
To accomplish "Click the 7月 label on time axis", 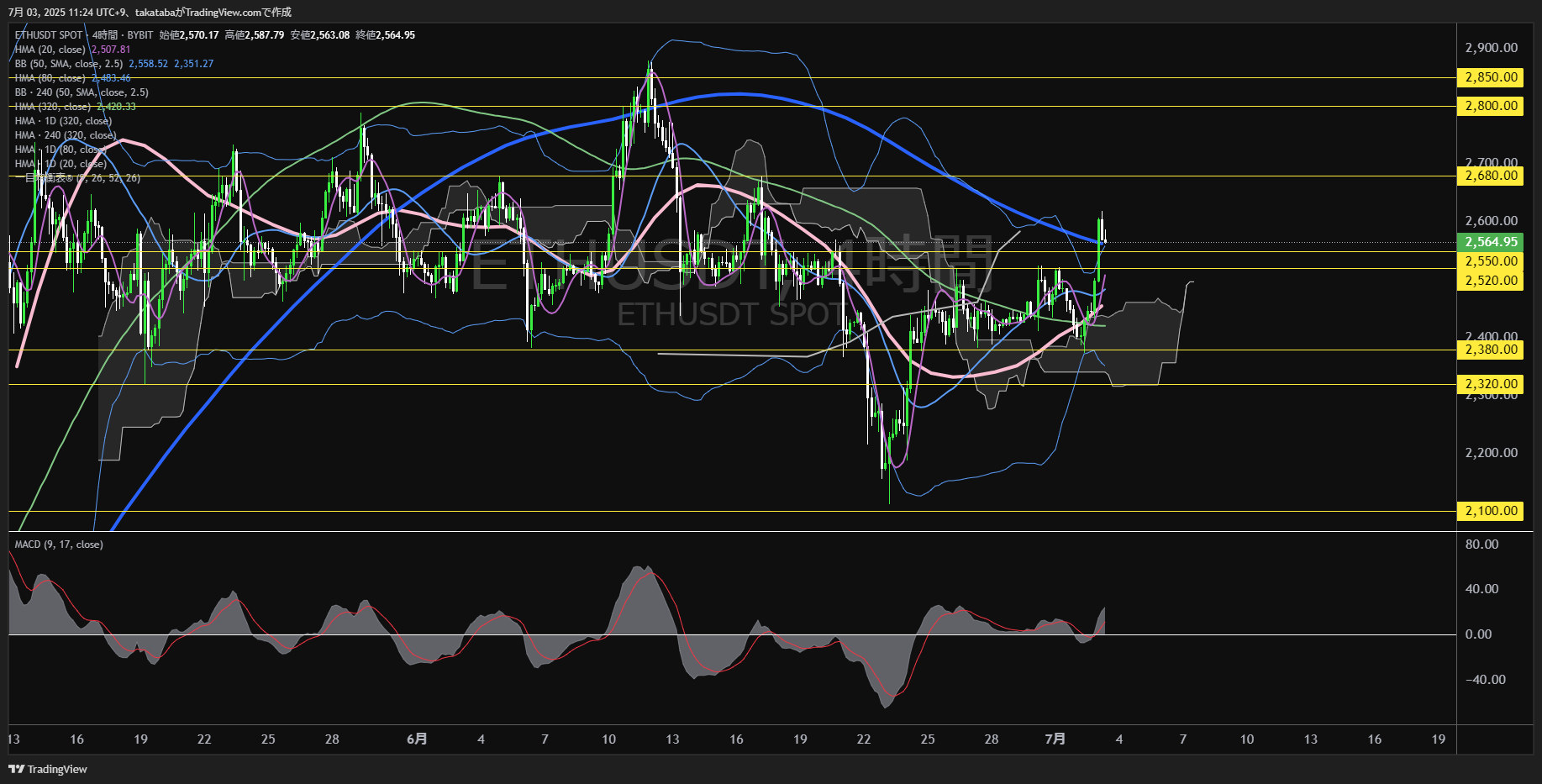I will 1055,739.
